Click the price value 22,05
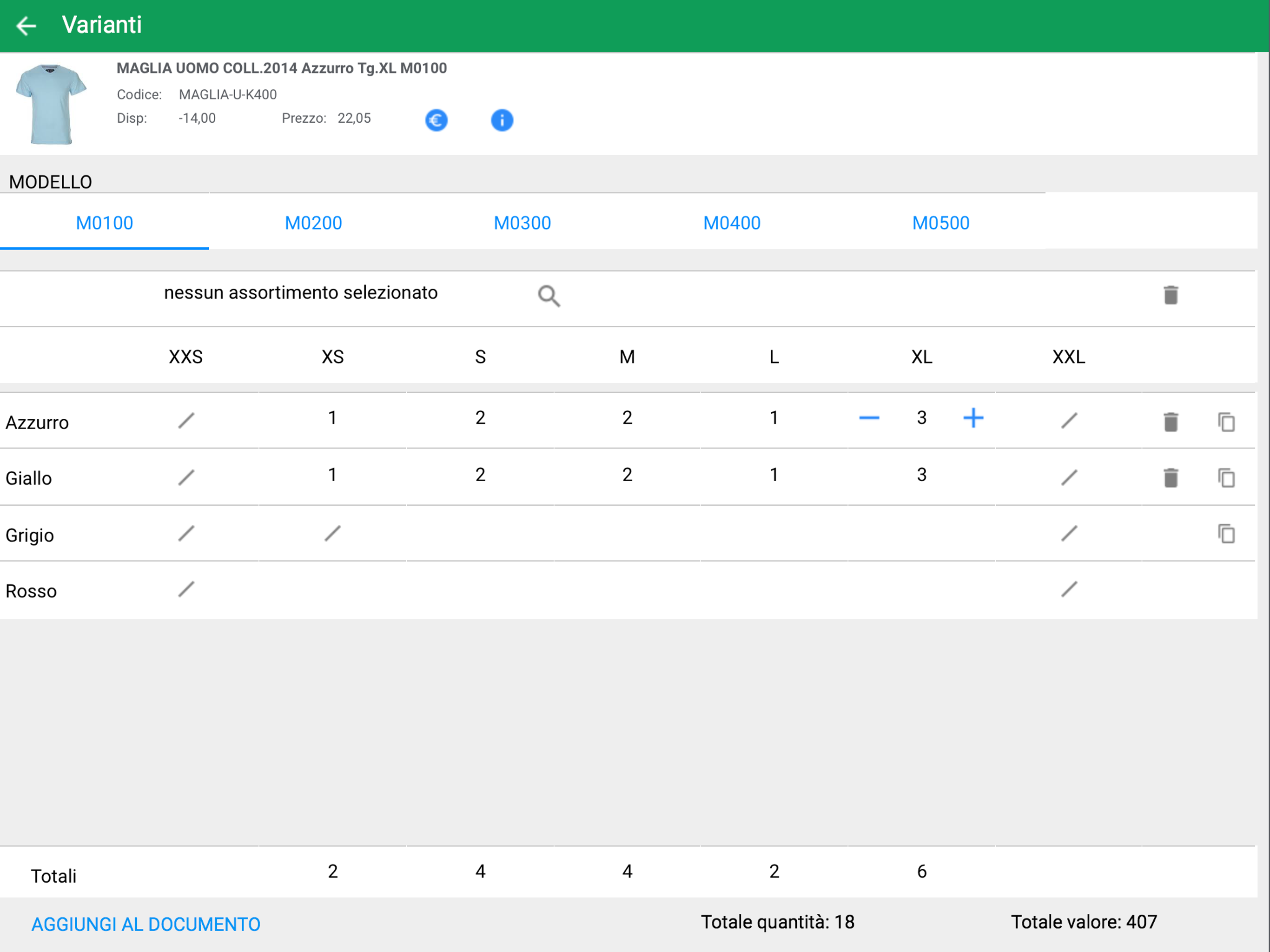 point(354,118)
